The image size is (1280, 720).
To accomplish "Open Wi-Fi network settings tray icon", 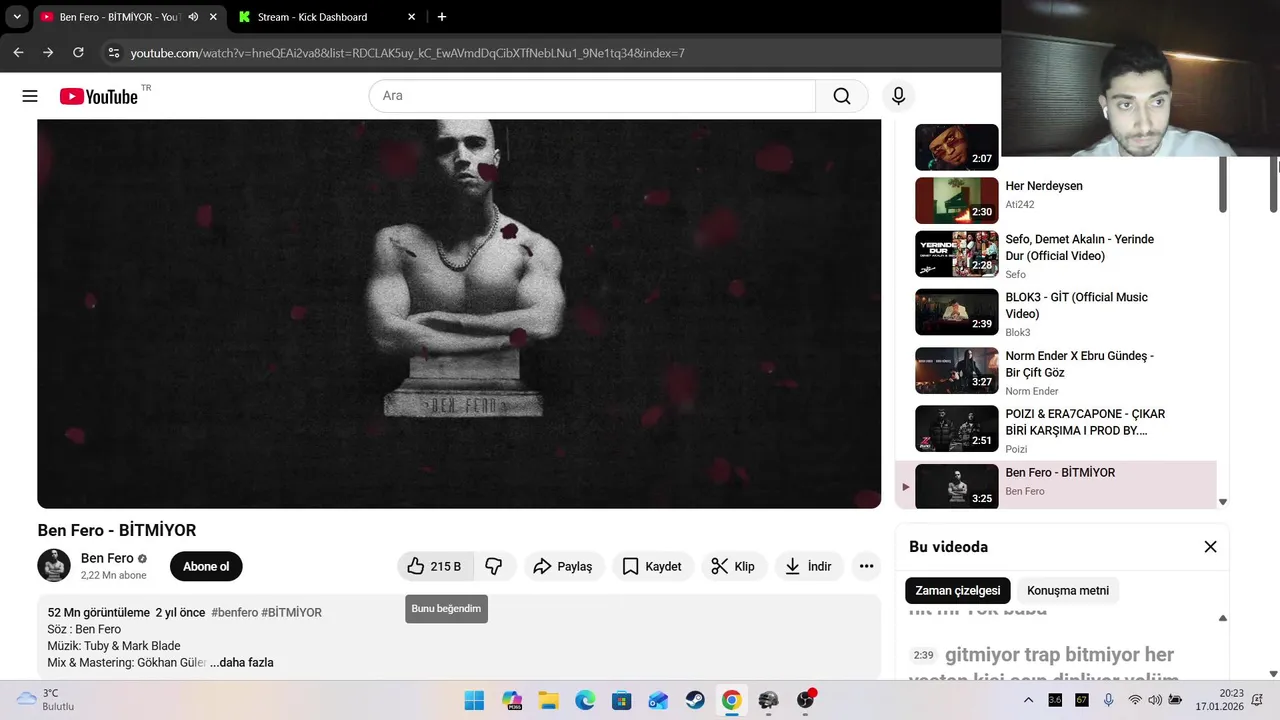I will 1134,700.
